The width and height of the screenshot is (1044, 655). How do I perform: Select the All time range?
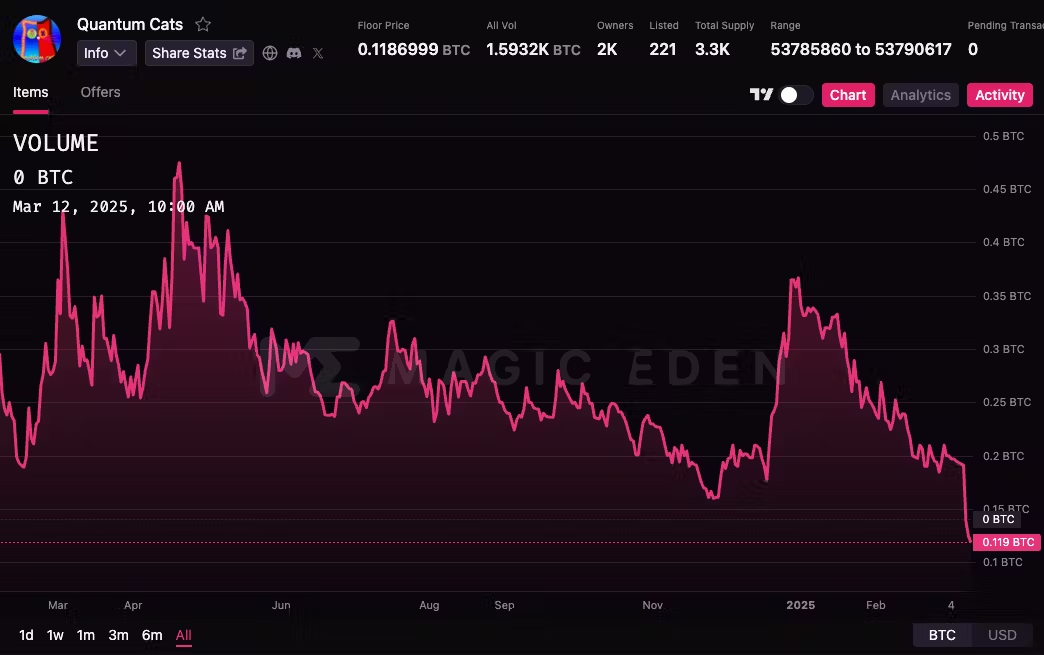pos(184,636)
